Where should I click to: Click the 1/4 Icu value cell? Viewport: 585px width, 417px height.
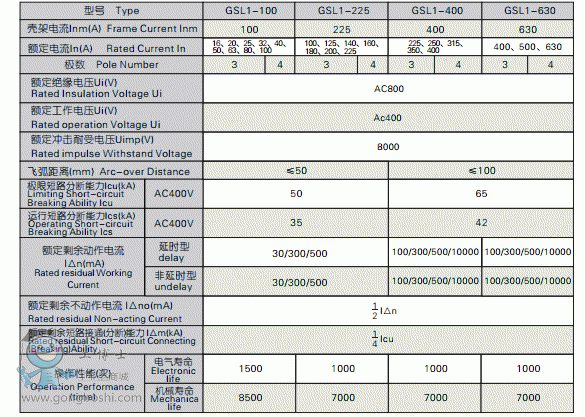[388, 339]
